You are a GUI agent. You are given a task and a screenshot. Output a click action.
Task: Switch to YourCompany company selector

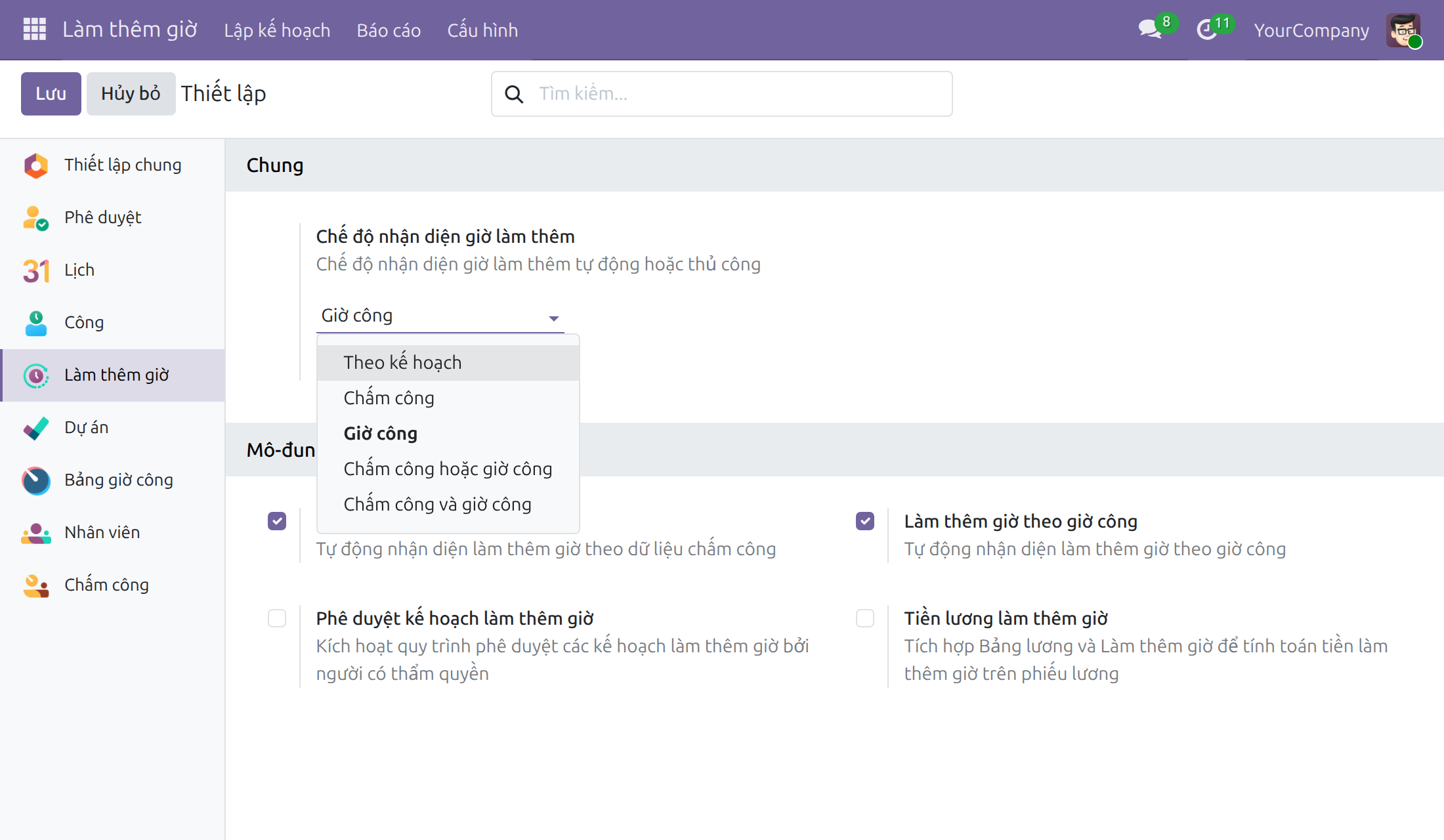click(x=1311, y=30)
